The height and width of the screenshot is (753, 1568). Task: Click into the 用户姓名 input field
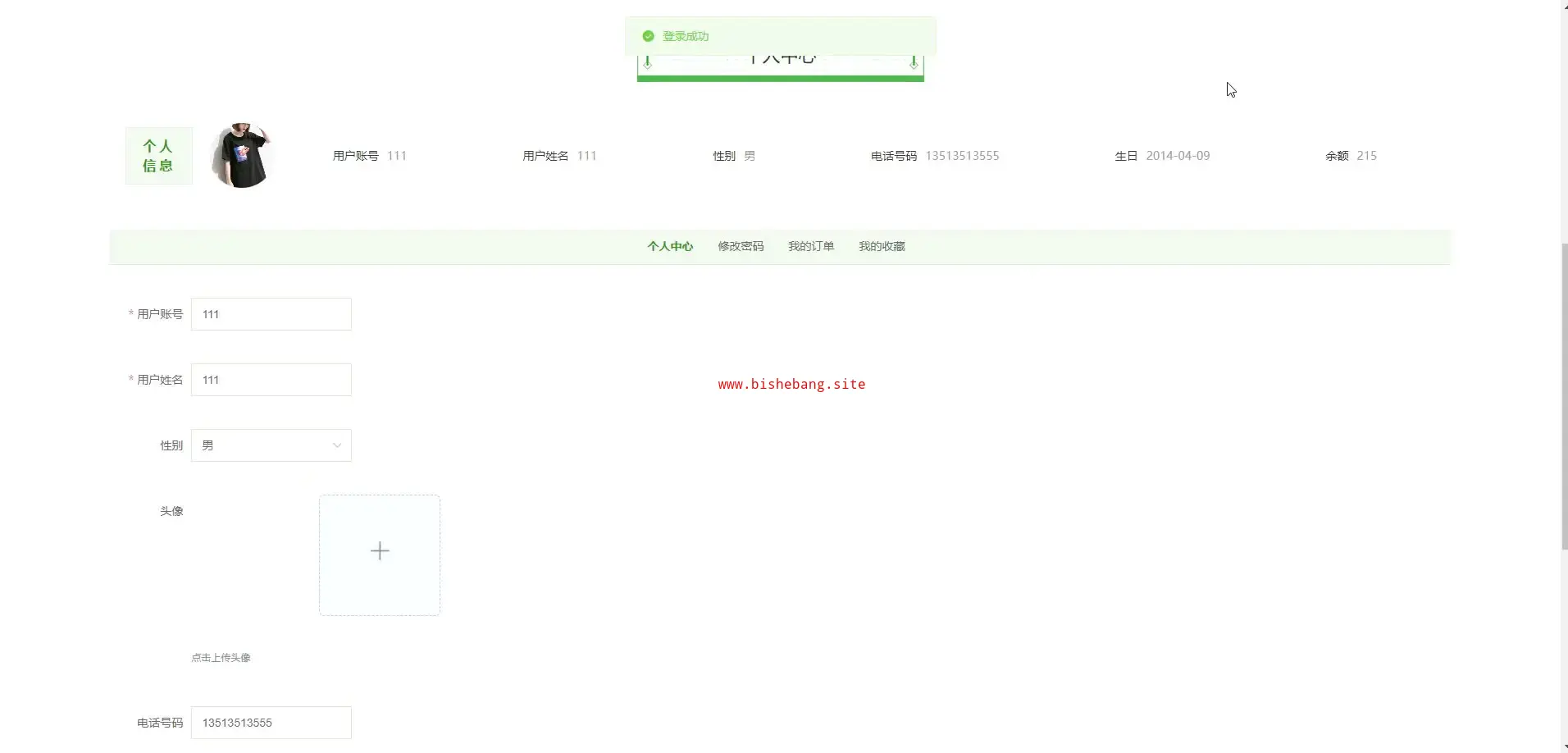click(x=271, y=380)
